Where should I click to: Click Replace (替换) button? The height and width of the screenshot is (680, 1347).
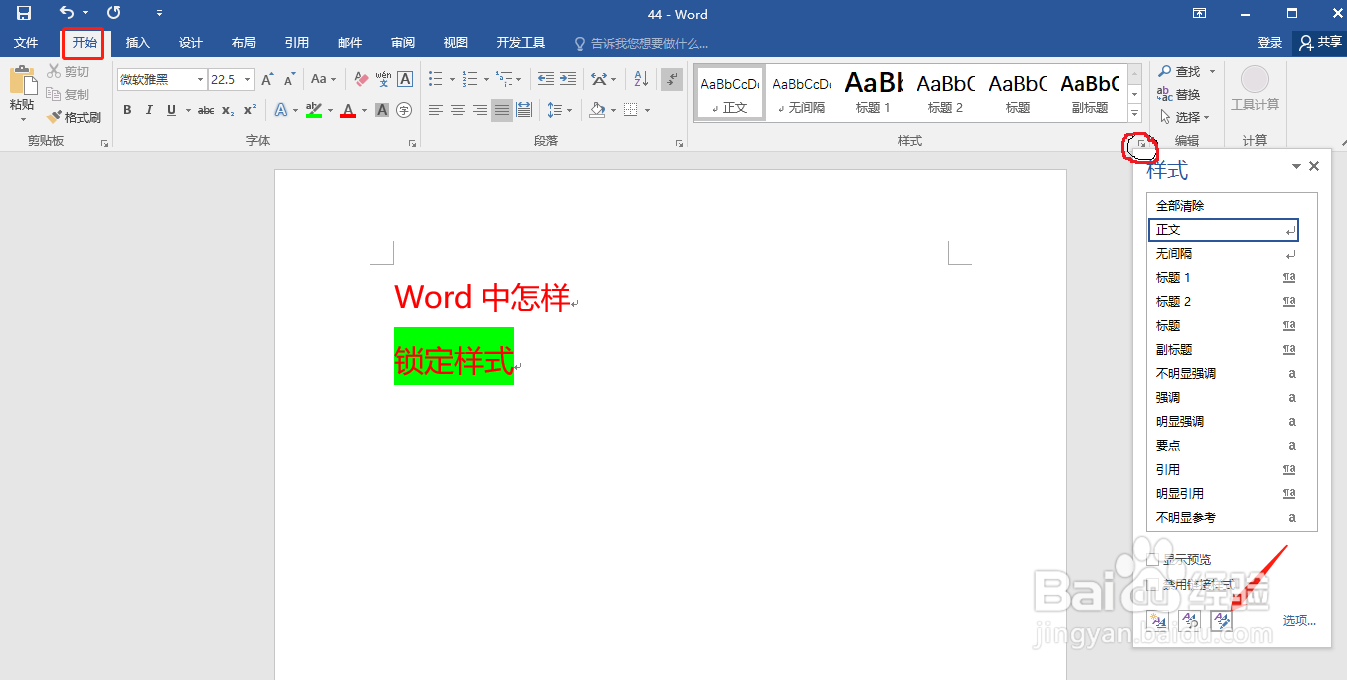[1179, 95]
